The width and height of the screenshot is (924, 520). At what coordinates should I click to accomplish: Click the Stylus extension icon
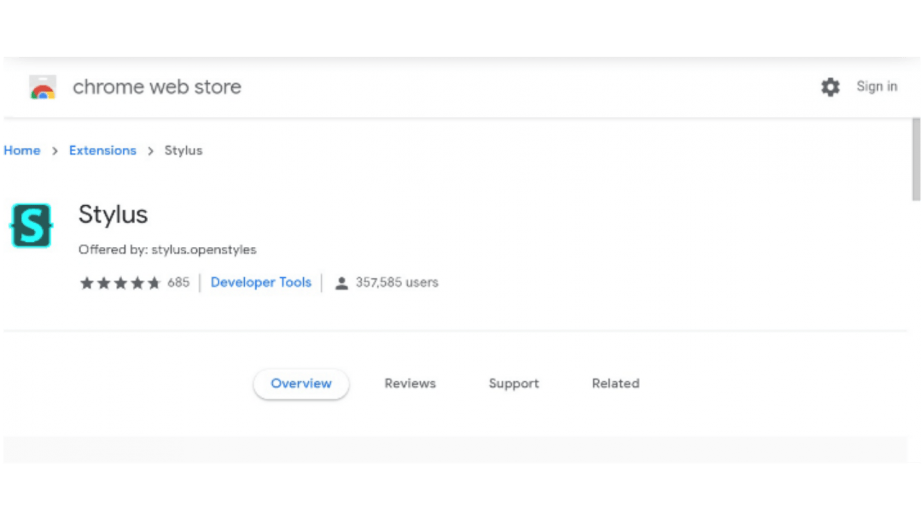pos(31,225)
